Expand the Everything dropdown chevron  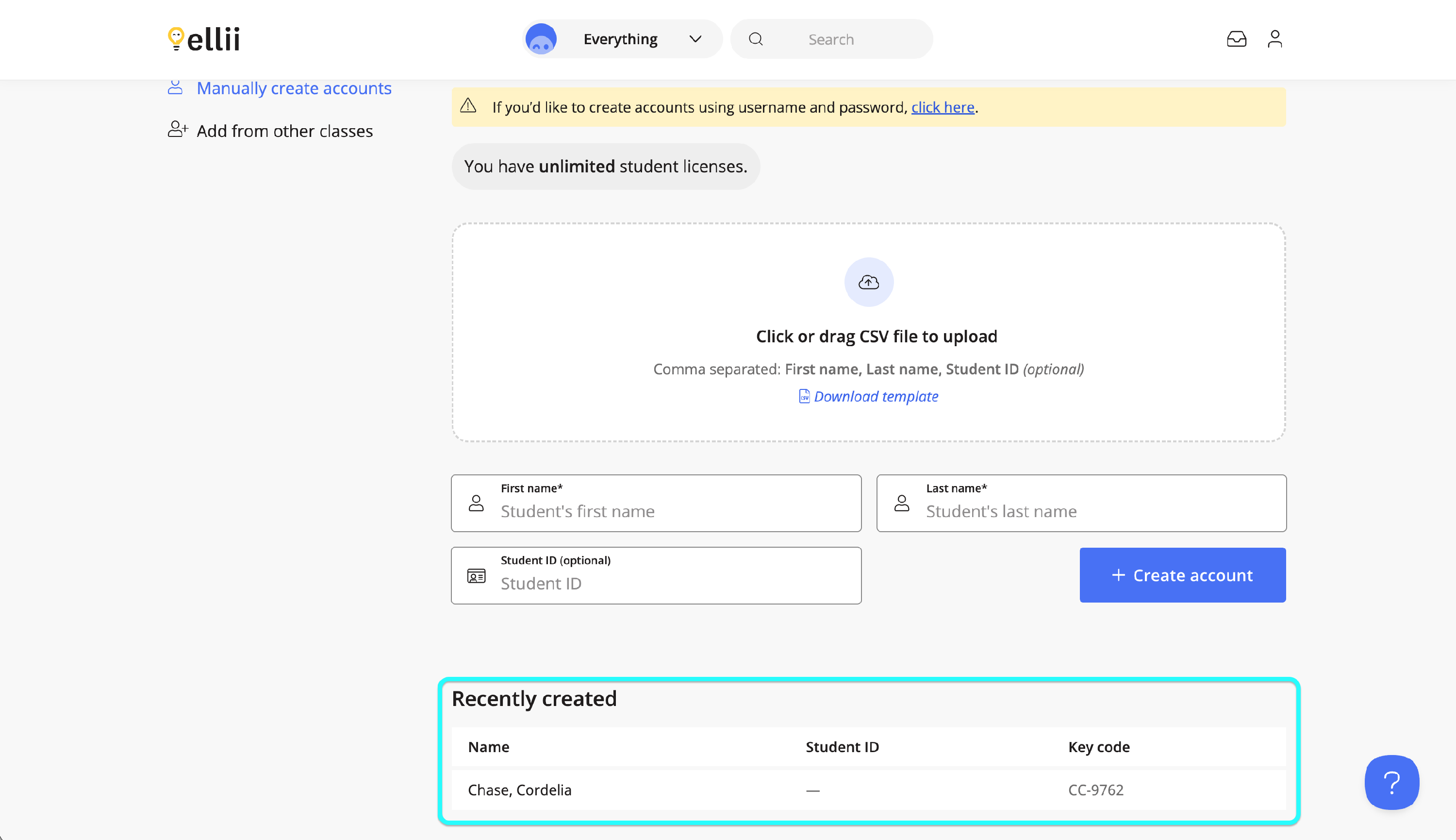click(695, 39)
